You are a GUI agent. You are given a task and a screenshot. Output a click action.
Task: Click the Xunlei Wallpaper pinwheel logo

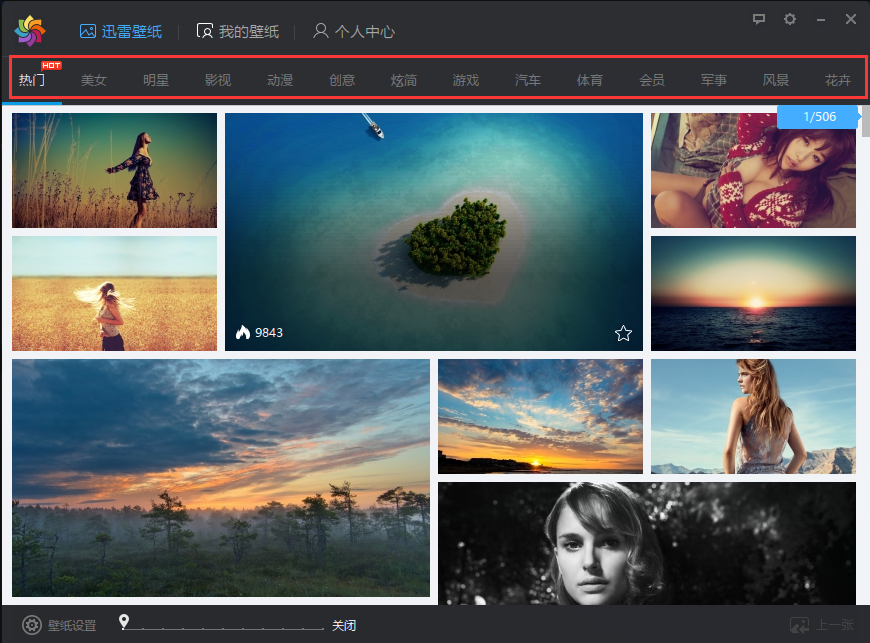[x=30, y=31]
